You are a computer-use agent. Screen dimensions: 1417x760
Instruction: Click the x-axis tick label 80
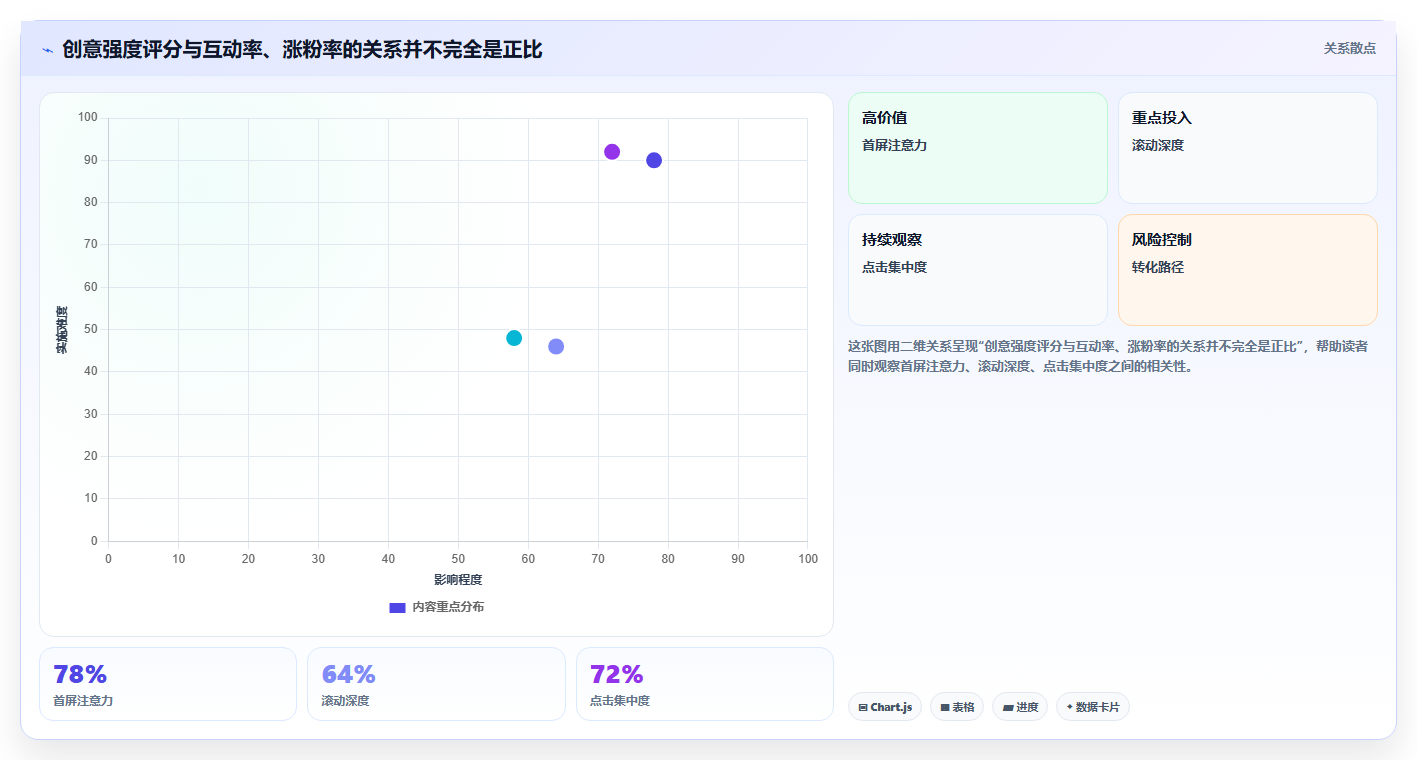pyautogui.click(x=668, y=559)
